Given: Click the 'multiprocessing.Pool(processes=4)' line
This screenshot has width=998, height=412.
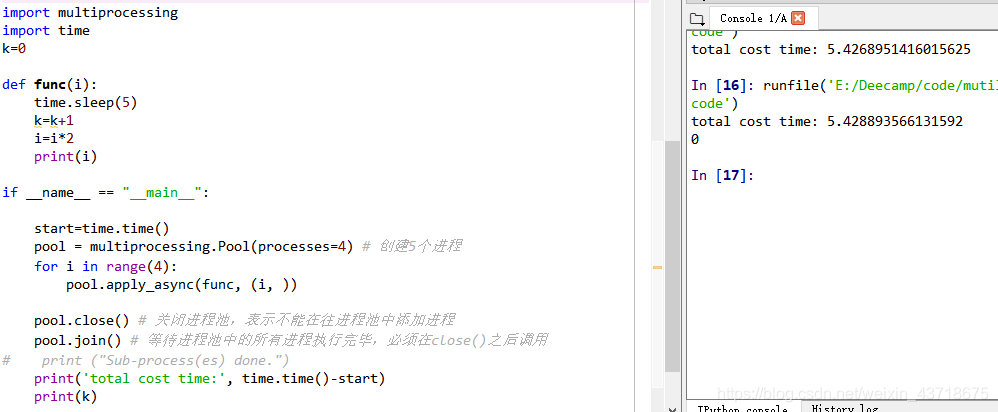Looking at the screenshot, I should pyautogui.click(x=248, y=246).
